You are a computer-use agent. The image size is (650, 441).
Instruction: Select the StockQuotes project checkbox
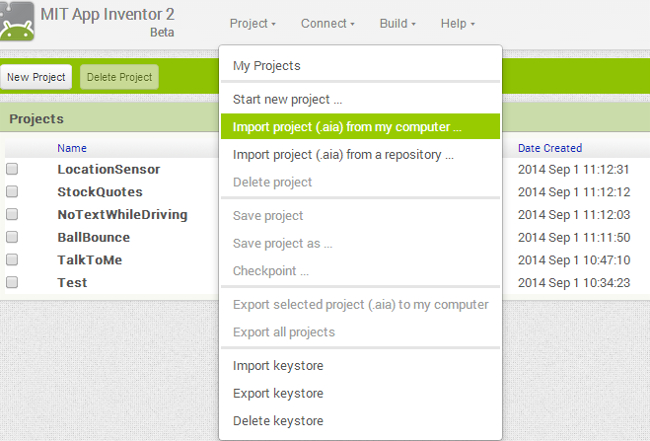click(12, 192)
